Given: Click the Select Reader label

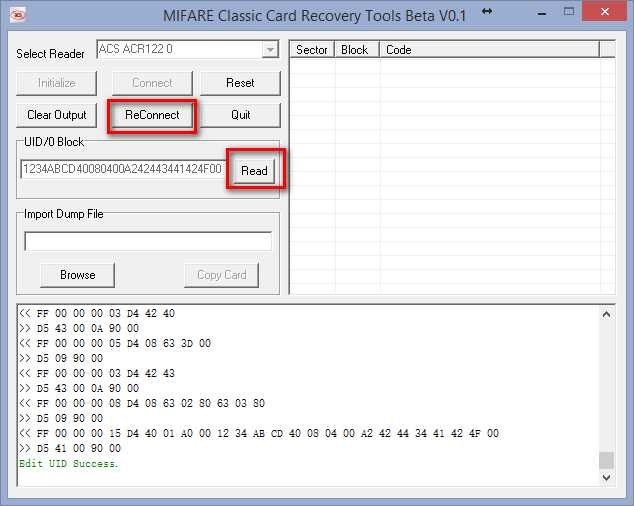Looking at the screenshot, I should click(x=51, y=54).
